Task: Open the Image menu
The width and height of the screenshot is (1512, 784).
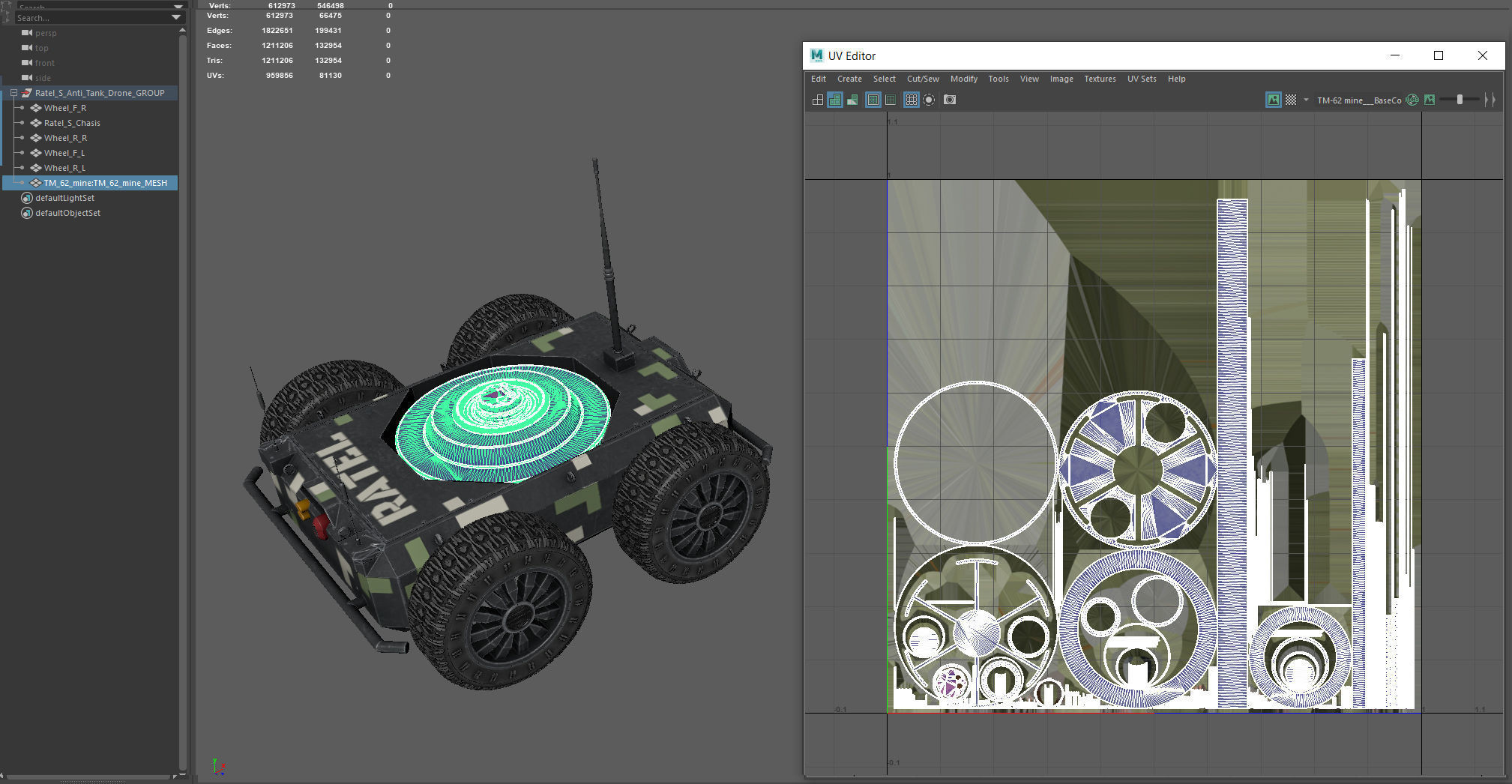Action: 1061,79
